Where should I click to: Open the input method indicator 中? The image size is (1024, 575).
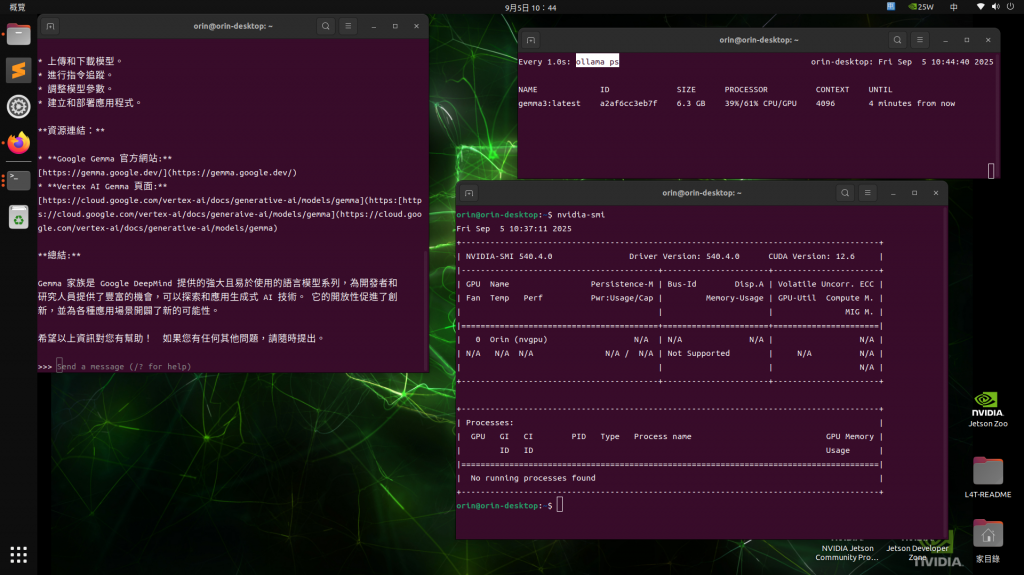point(953,7)
